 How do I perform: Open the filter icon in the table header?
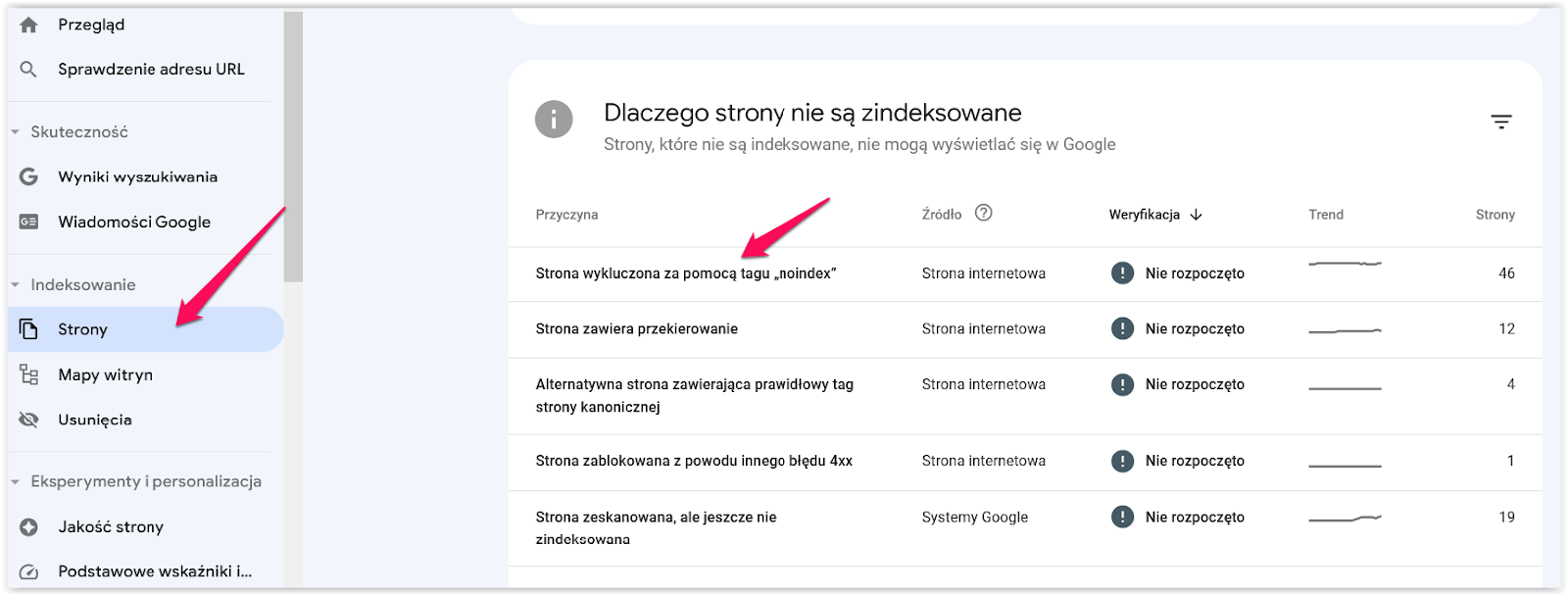(1501, 122)
